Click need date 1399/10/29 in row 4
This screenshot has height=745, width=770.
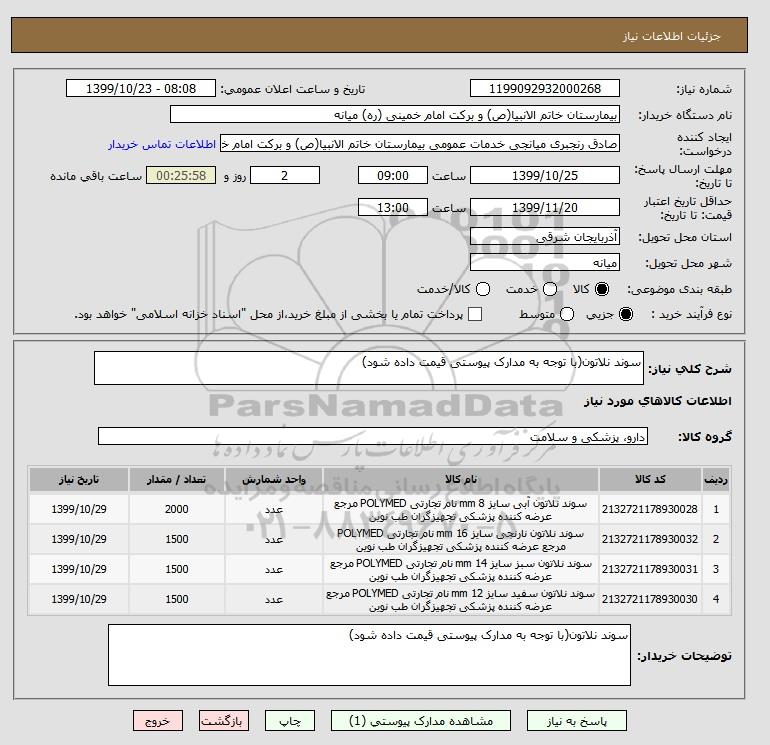pyautogui.click(x=79, y=599)
